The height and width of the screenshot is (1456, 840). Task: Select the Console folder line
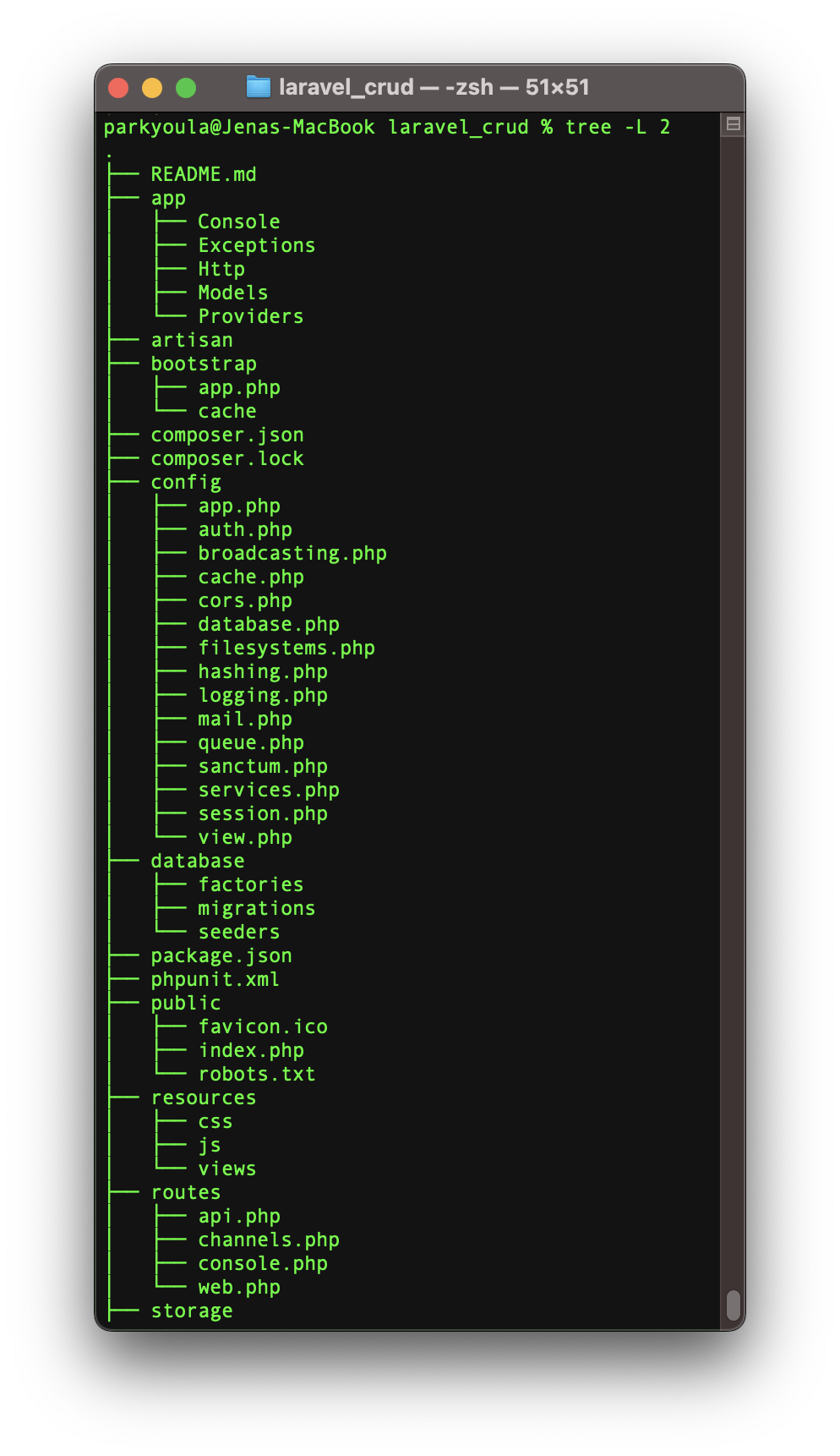point(238,222)
